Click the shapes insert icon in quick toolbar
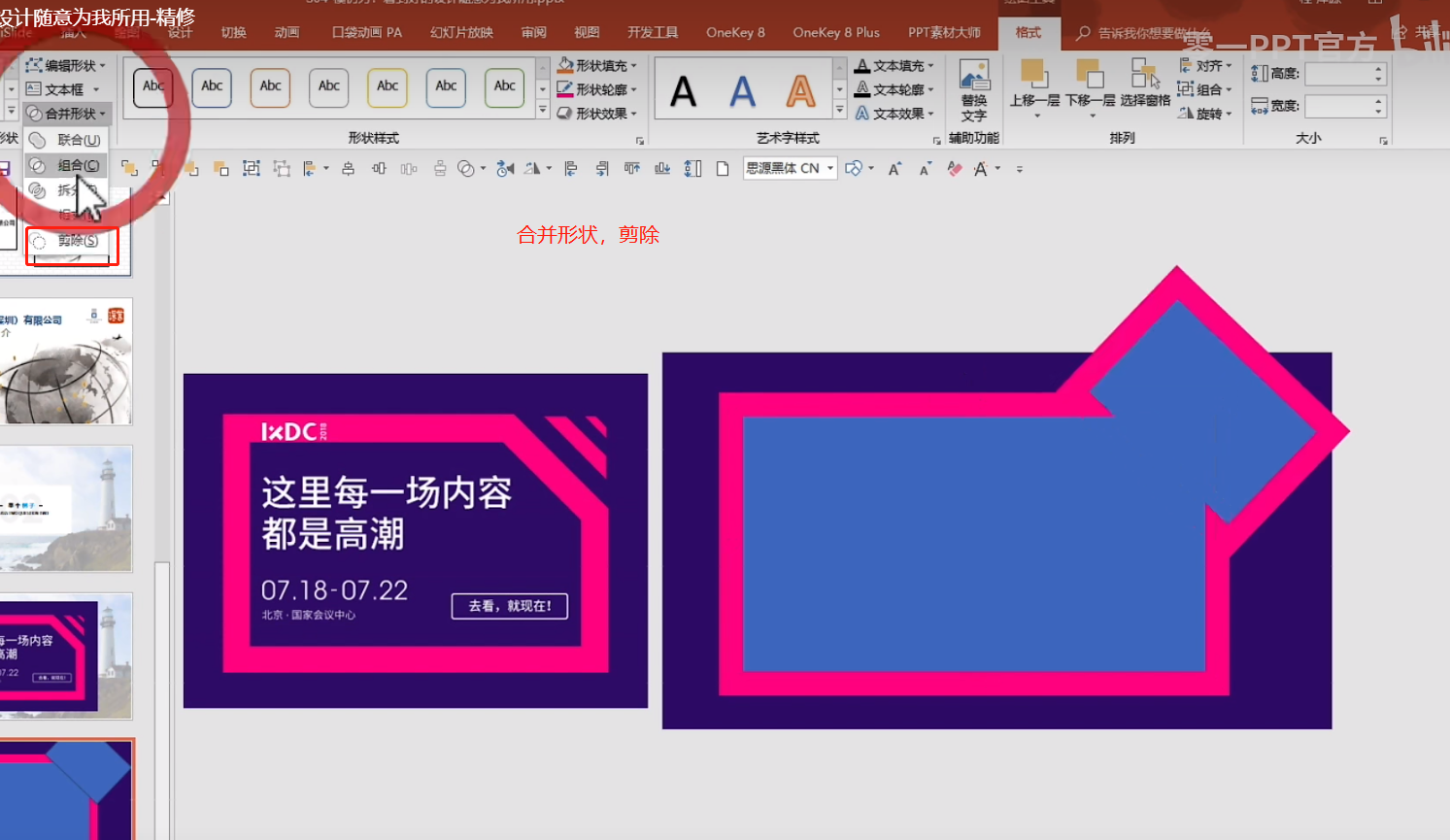1450x840 pixels. (854, 168)
